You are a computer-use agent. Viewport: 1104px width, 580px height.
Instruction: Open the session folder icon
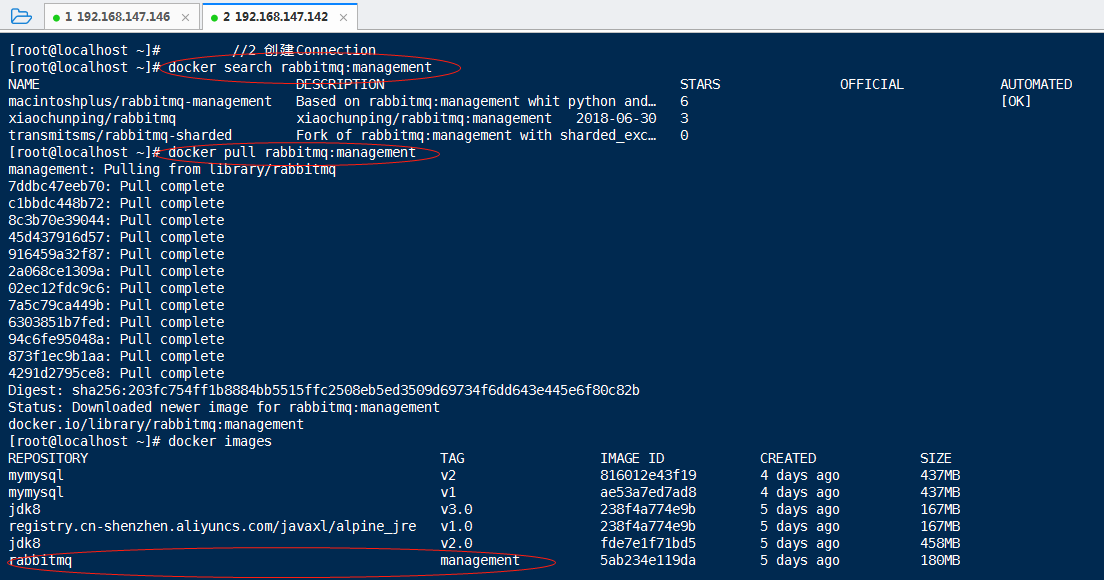pyautogui.click(x=21, y=16)
